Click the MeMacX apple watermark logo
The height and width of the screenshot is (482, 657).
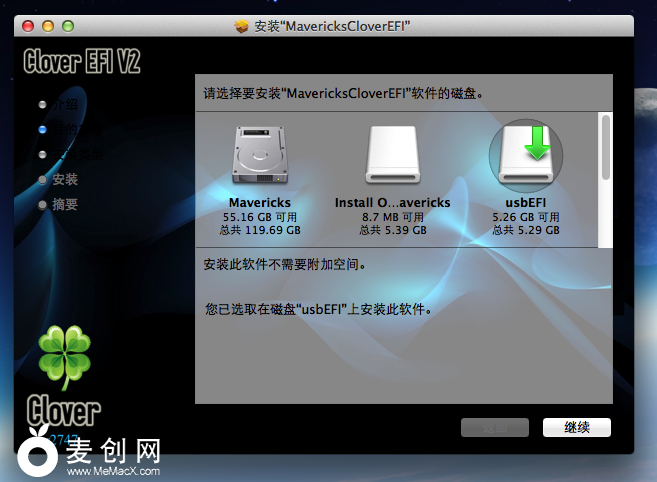pos(39,453)
